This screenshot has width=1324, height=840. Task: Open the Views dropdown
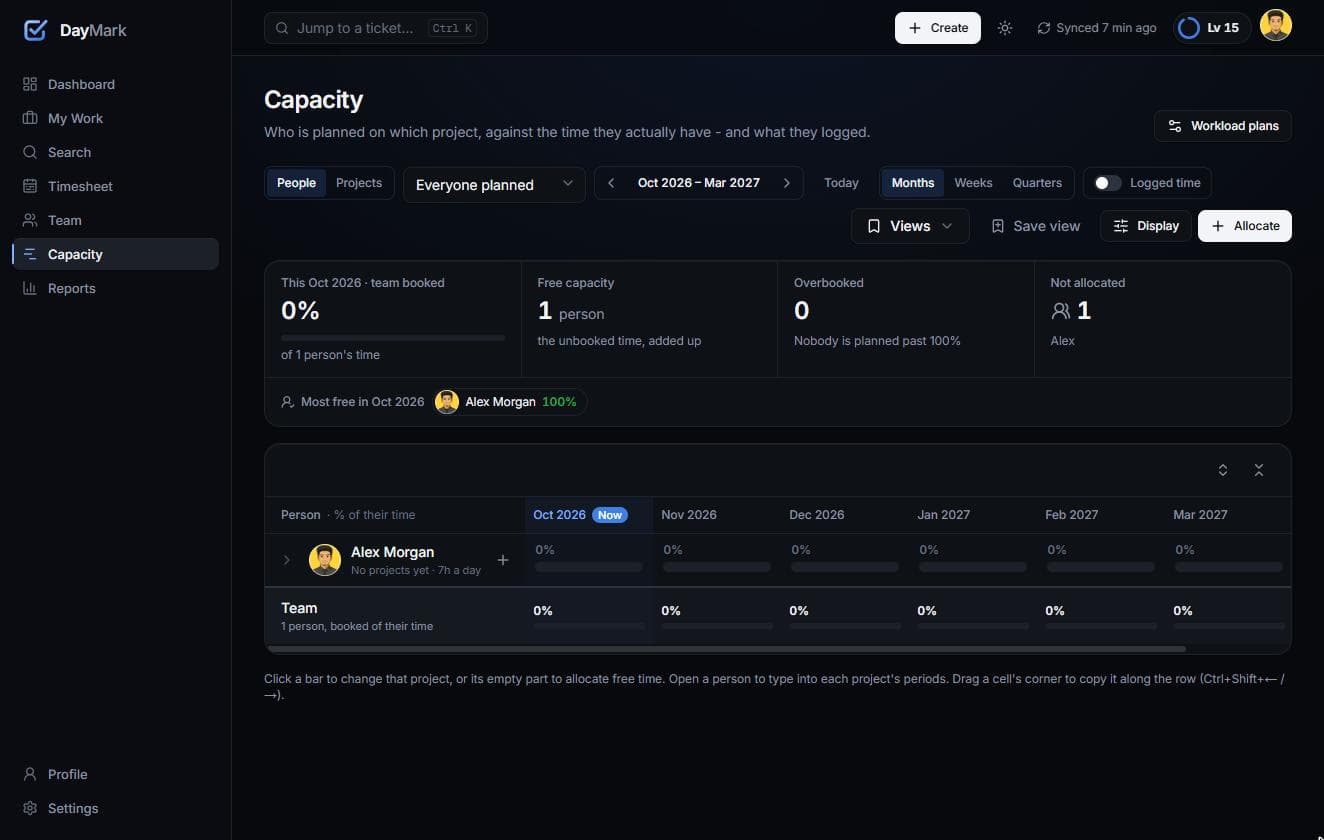[910, 226]
